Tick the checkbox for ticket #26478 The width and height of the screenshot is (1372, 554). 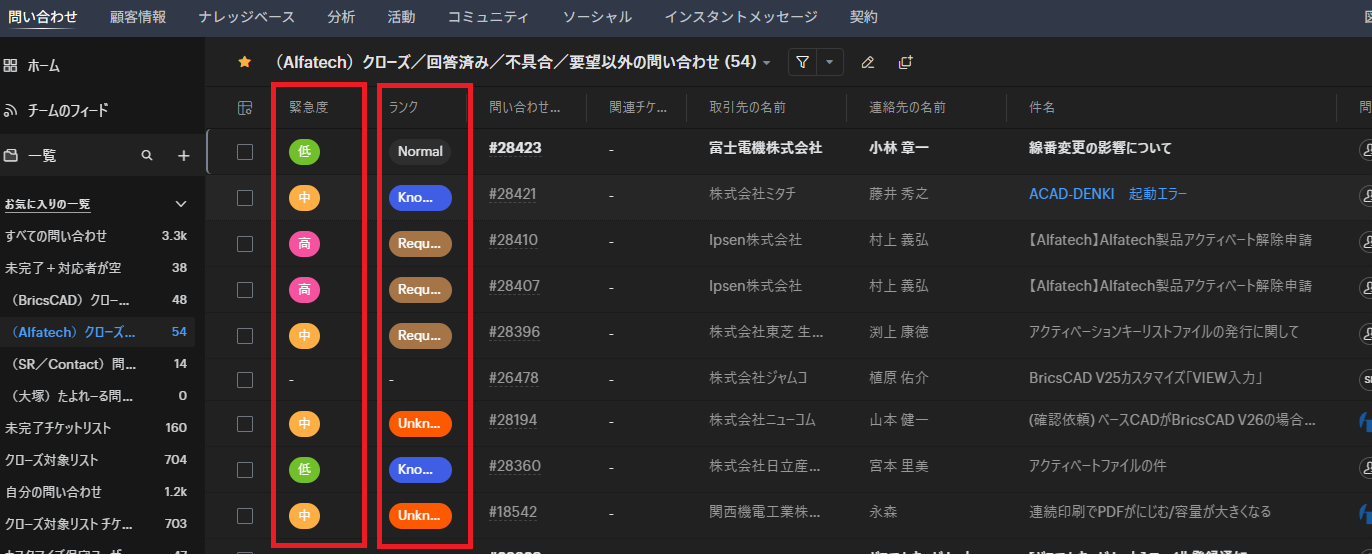[x=245, y=380]
